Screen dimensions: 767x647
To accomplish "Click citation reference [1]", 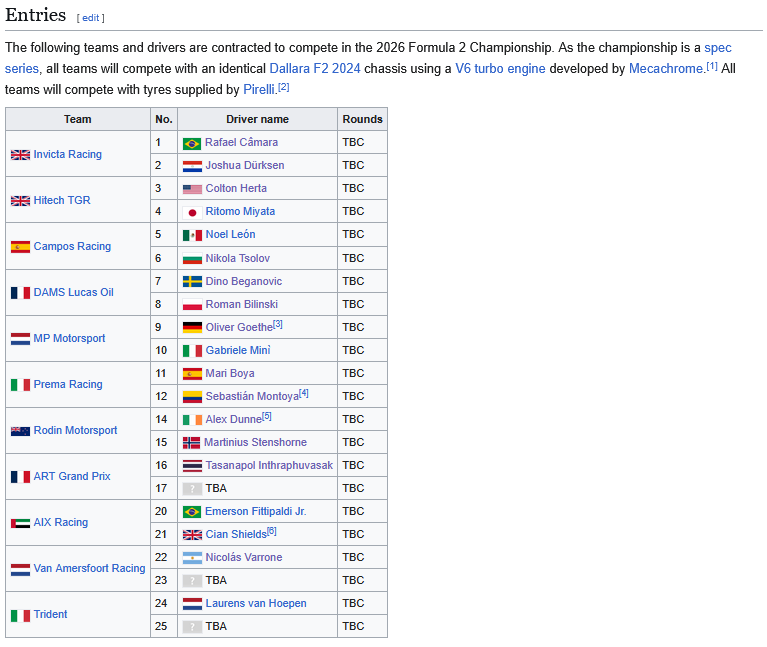I will (712, 66).
